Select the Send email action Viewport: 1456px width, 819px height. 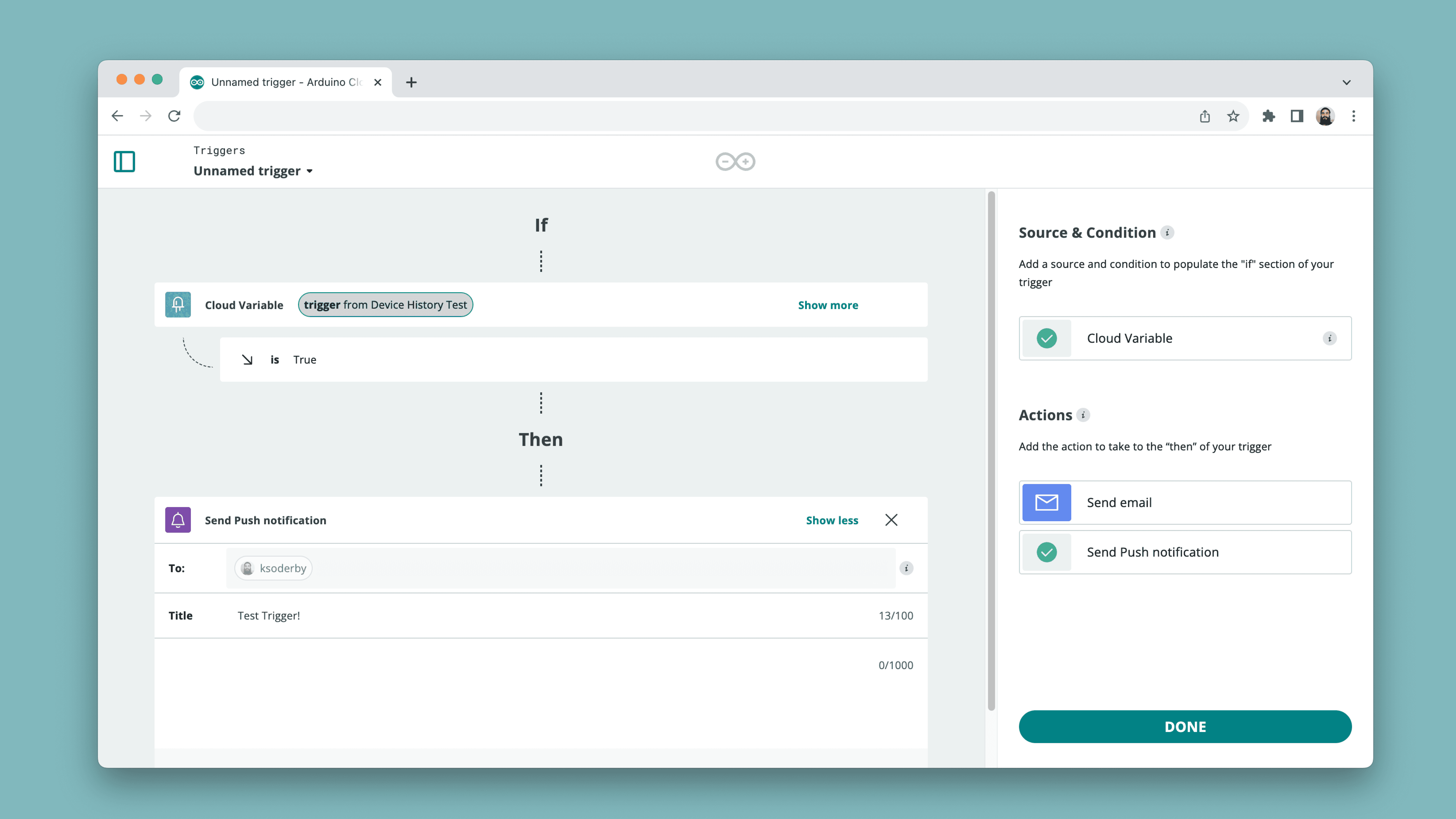click(1185, 503)
